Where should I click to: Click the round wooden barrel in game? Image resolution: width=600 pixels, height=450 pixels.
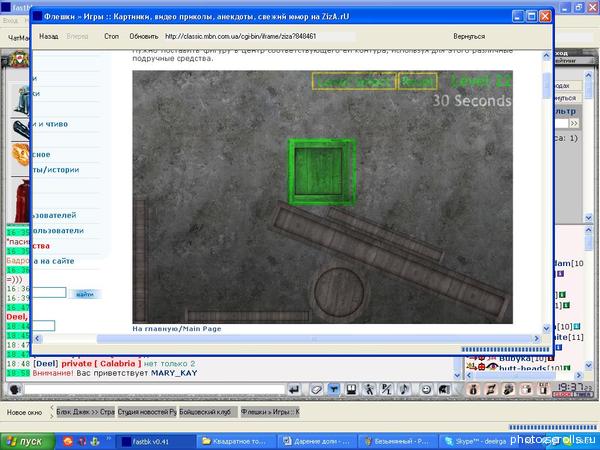[339, 292]
